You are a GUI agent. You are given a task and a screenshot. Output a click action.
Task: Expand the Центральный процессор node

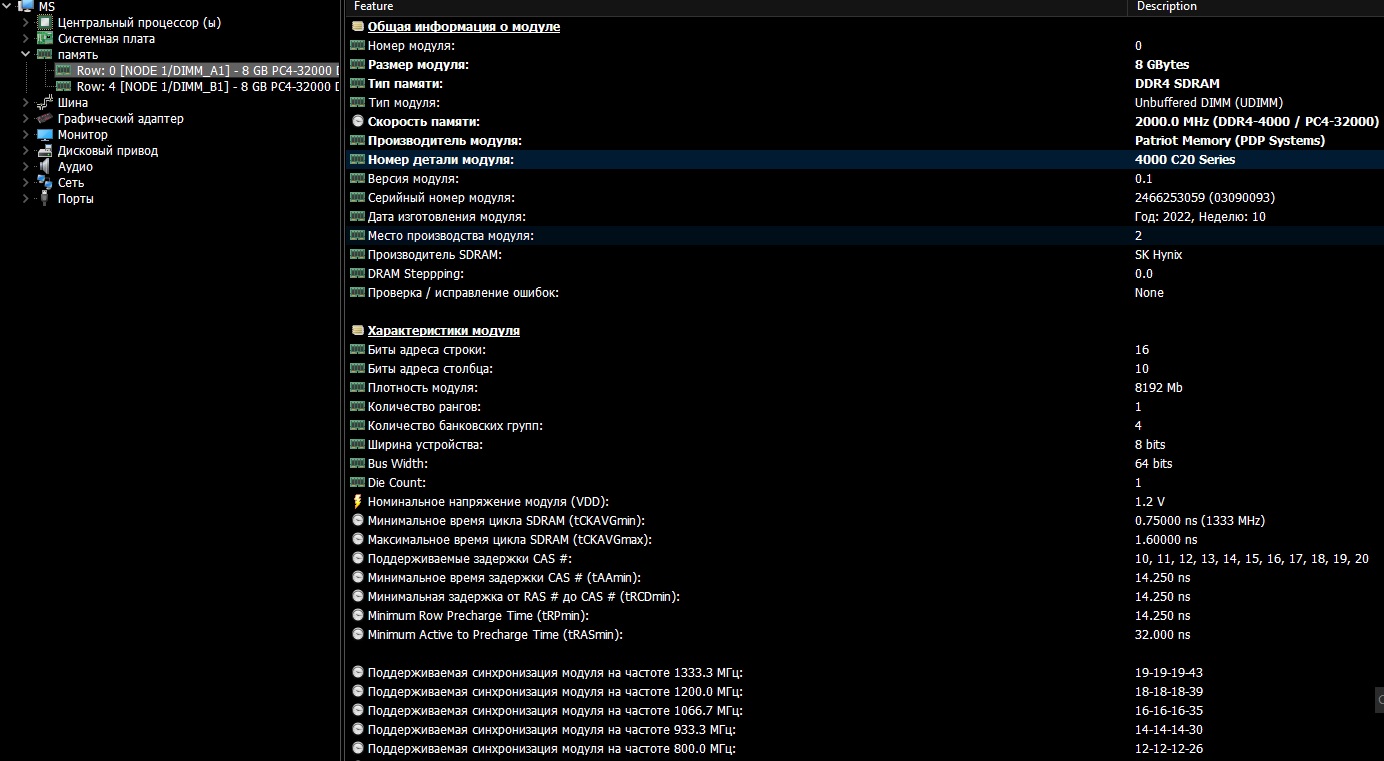(x=26, y=22)
